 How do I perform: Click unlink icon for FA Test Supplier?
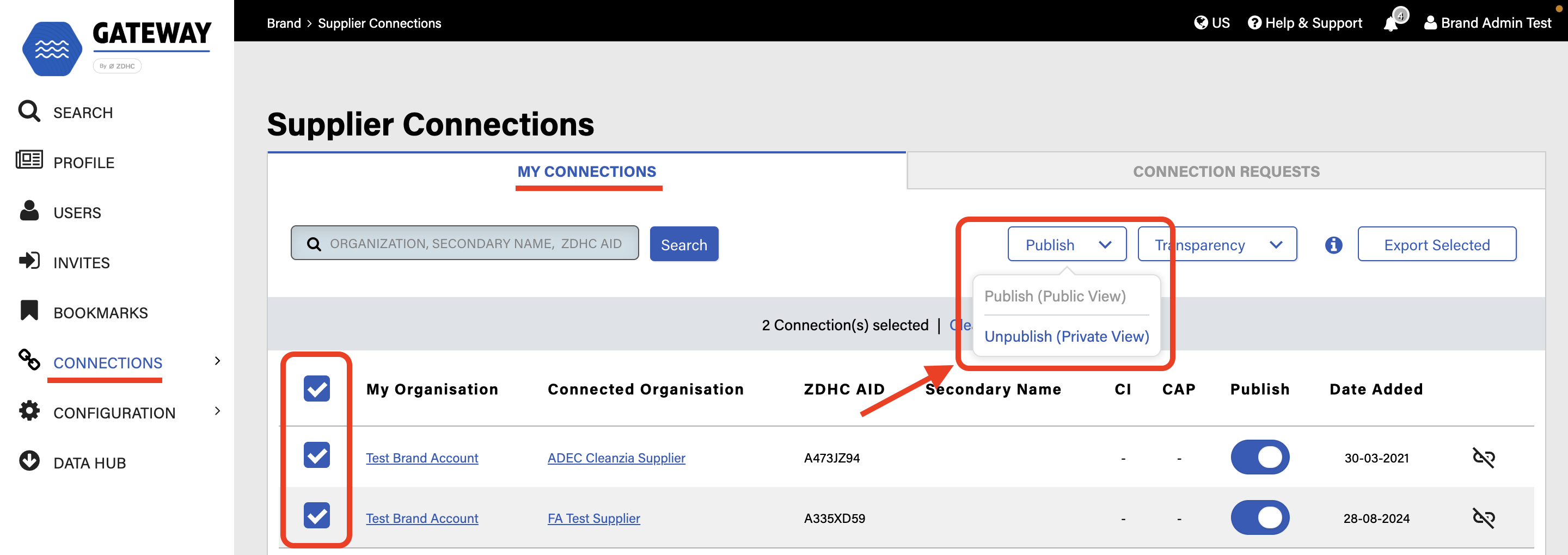[1483, 517]
